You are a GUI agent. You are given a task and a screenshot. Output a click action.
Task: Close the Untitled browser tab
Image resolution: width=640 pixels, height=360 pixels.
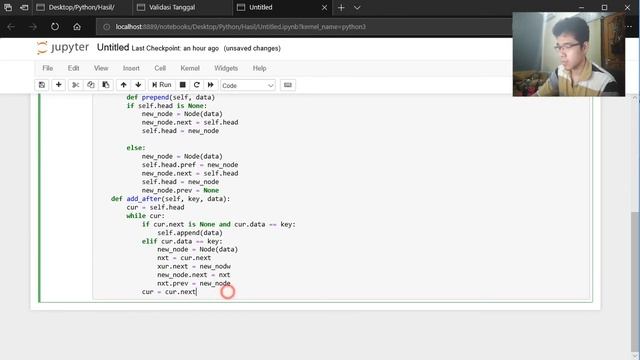pyautogui.click(x=324, y=7)
